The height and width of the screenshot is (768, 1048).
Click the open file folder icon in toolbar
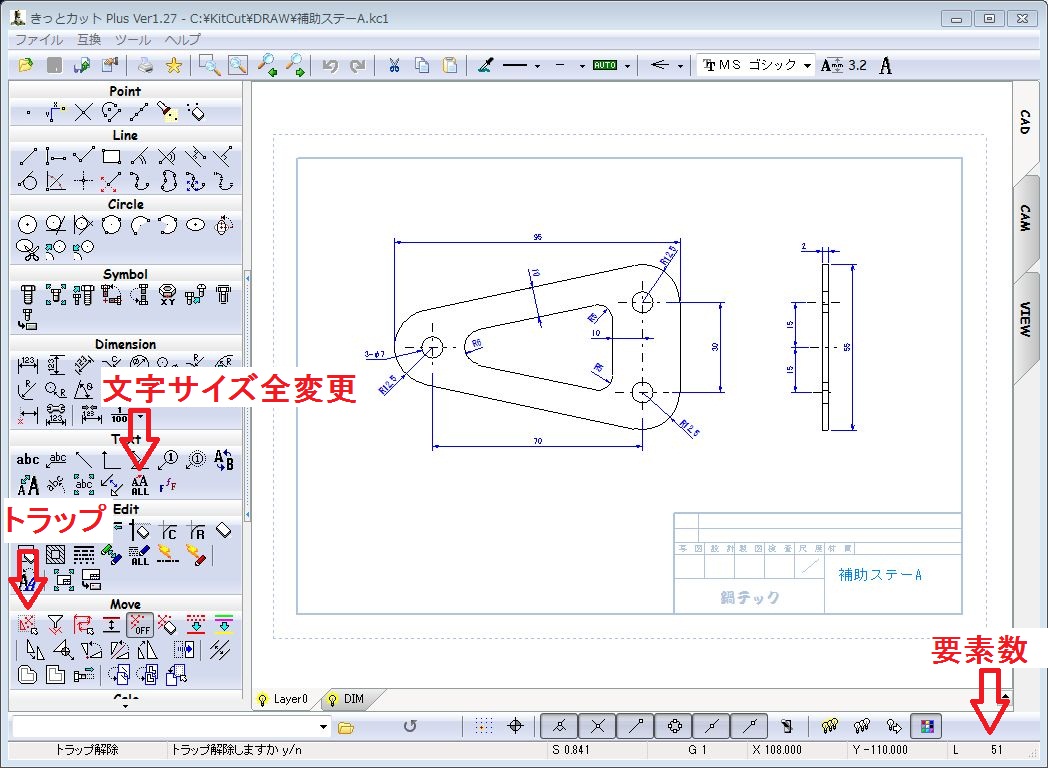pos(26,65)
